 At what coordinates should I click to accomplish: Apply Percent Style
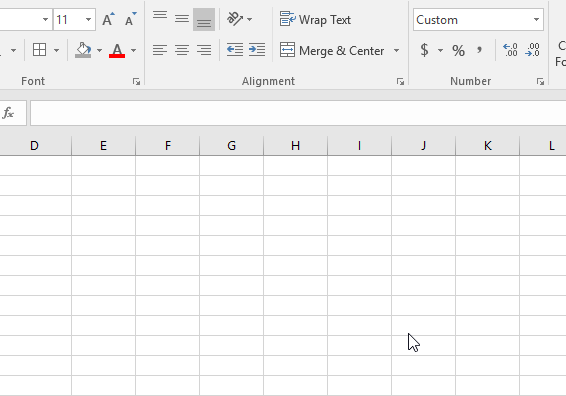point(458,51)
